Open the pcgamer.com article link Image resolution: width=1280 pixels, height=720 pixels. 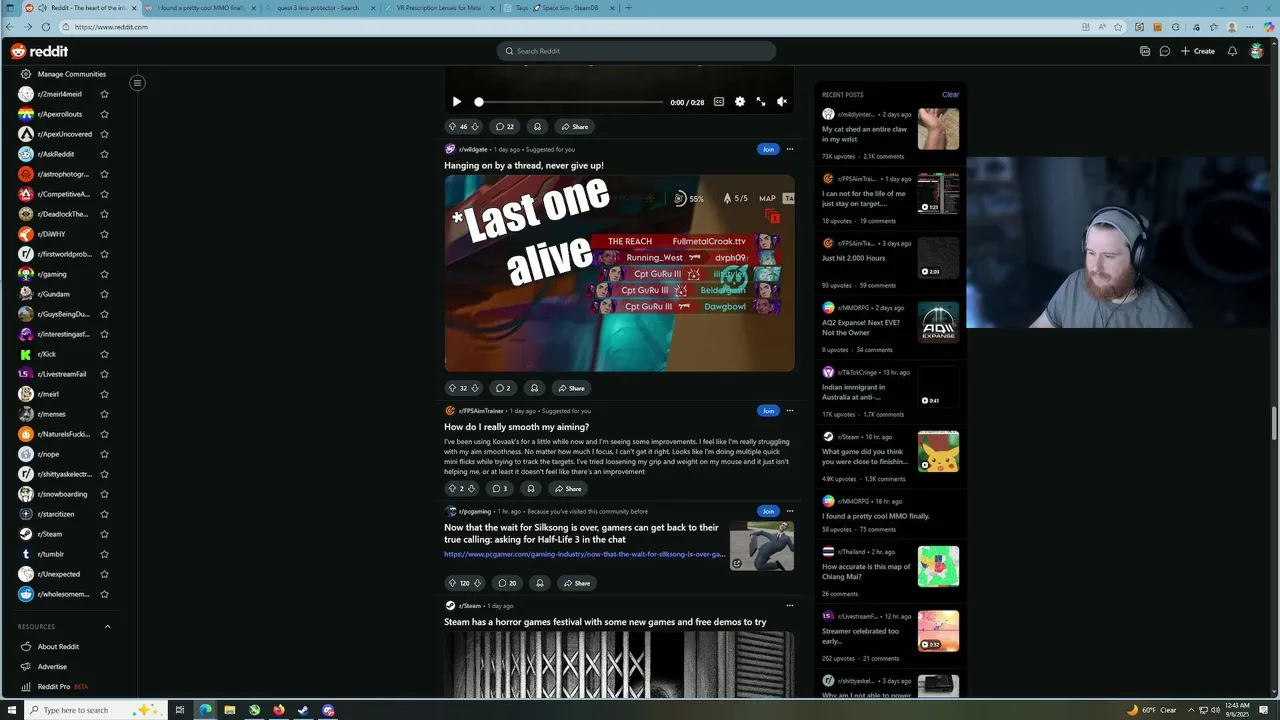584,554
